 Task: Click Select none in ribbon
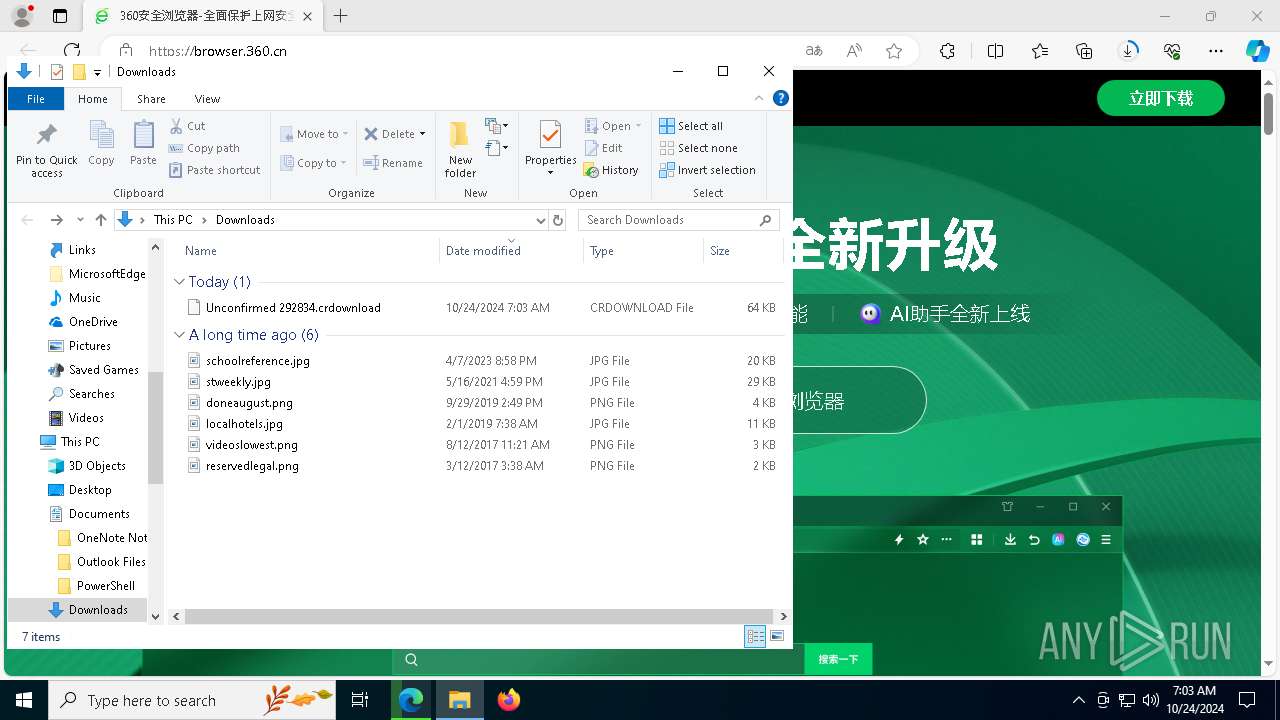pos(698,148)
